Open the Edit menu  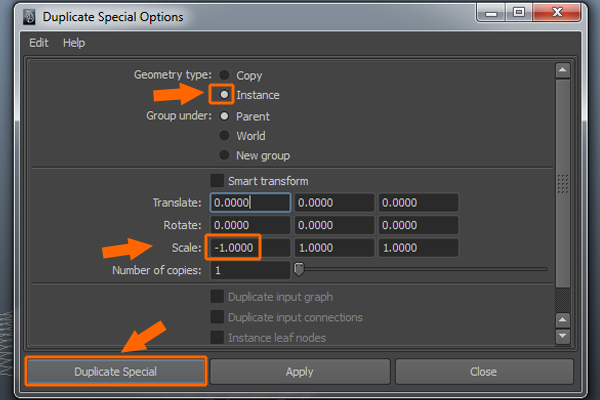click(x=39, y=43)
